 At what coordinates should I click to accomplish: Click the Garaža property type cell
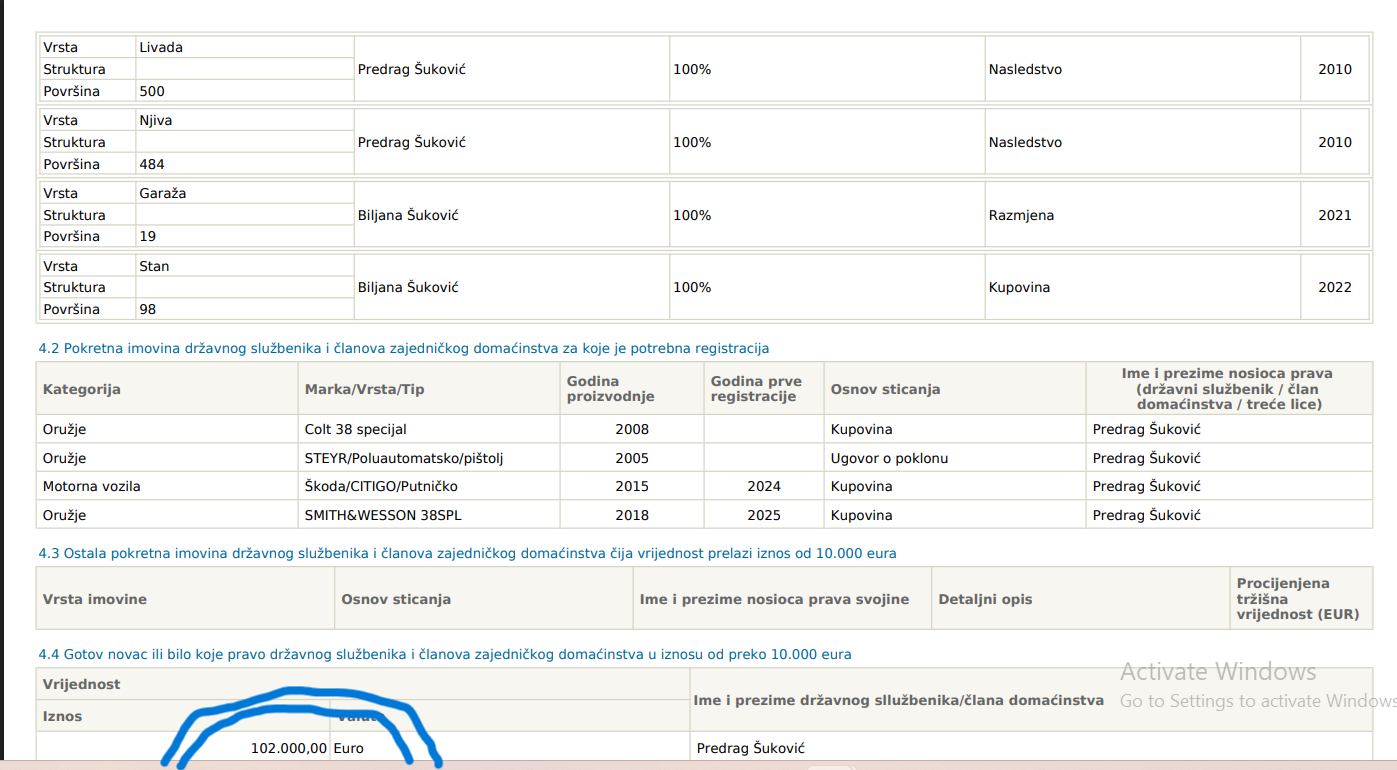coord(163,193)
